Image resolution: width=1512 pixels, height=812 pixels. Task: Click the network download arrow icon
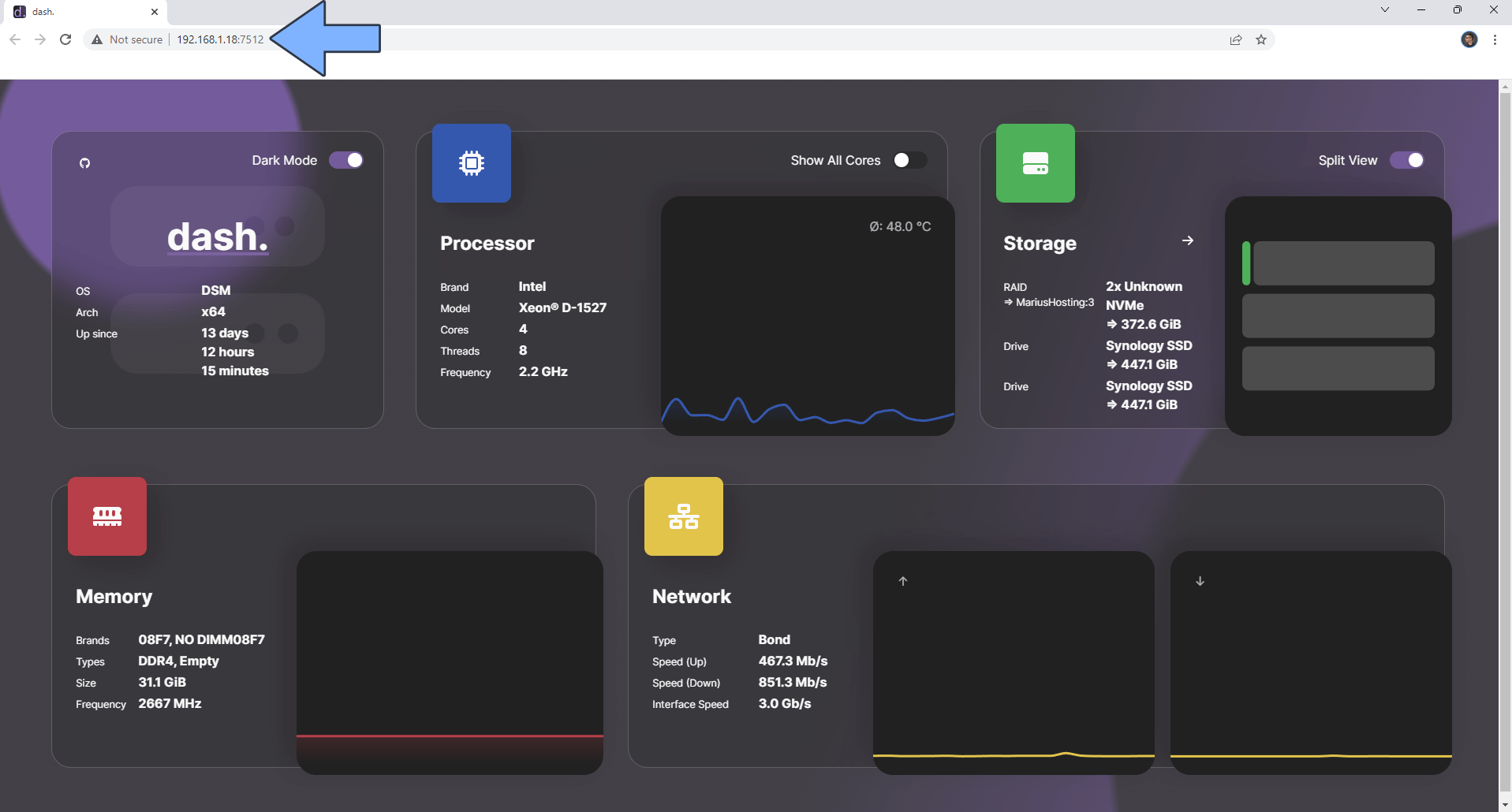point(1200,581)
